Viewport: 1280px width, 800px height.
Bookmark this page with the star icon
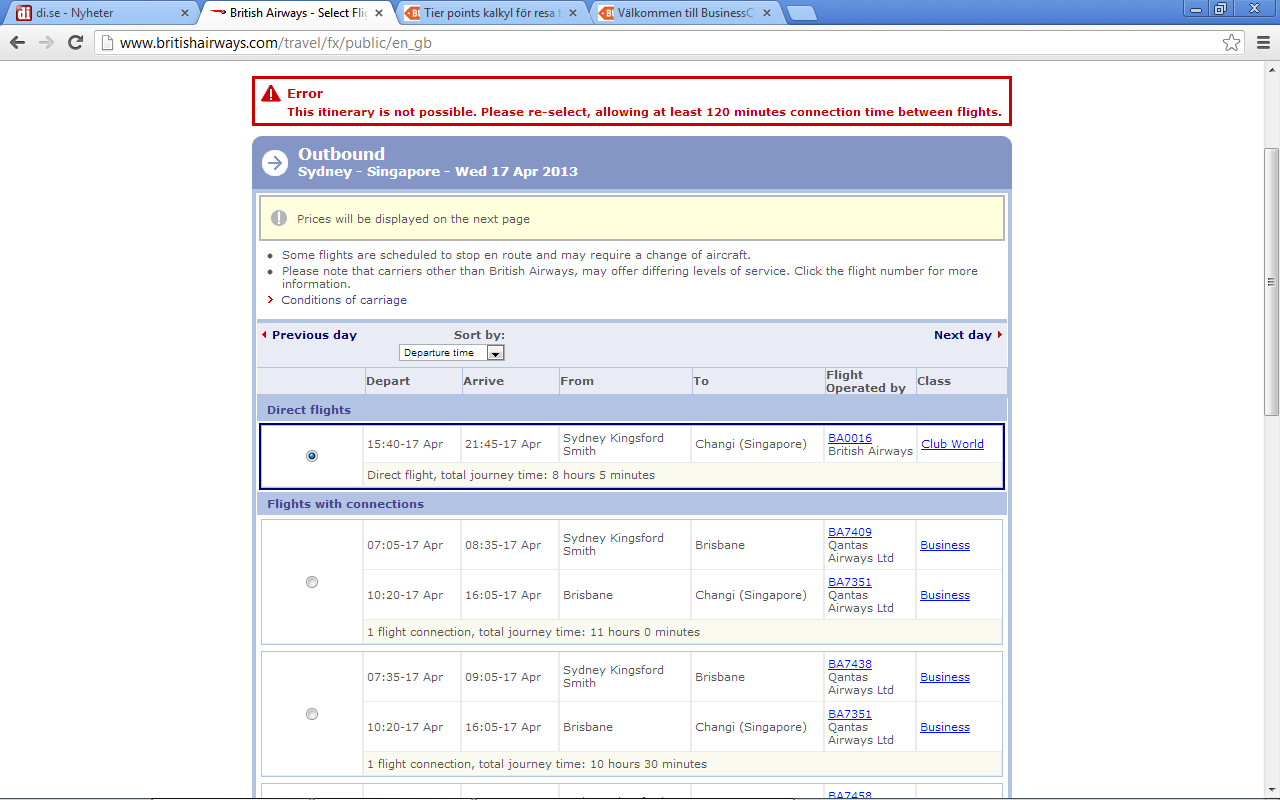pos(1232,43)
